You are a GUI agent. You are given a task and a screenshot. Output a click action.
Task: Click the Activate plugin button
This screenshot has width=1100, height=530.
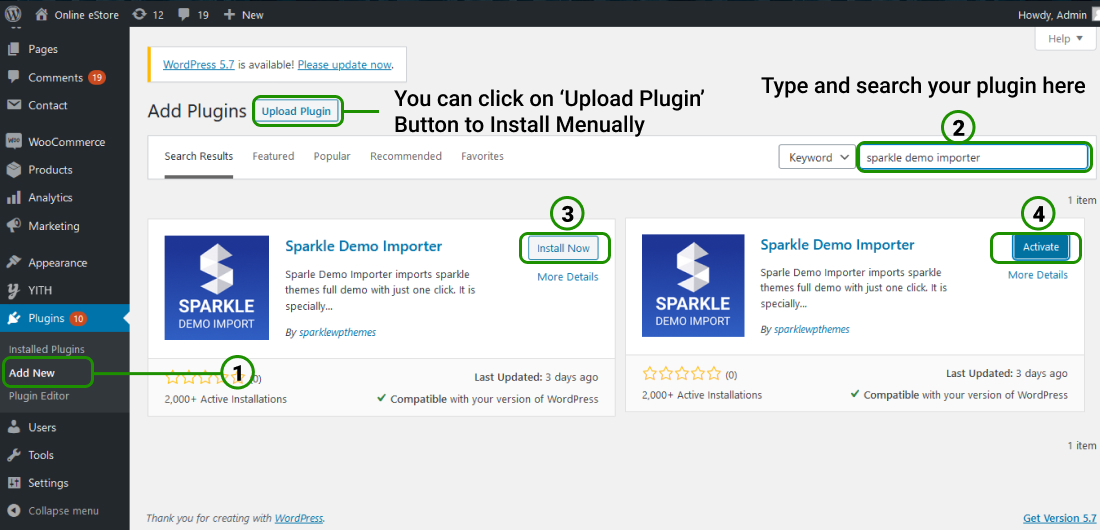point(1040,247)
